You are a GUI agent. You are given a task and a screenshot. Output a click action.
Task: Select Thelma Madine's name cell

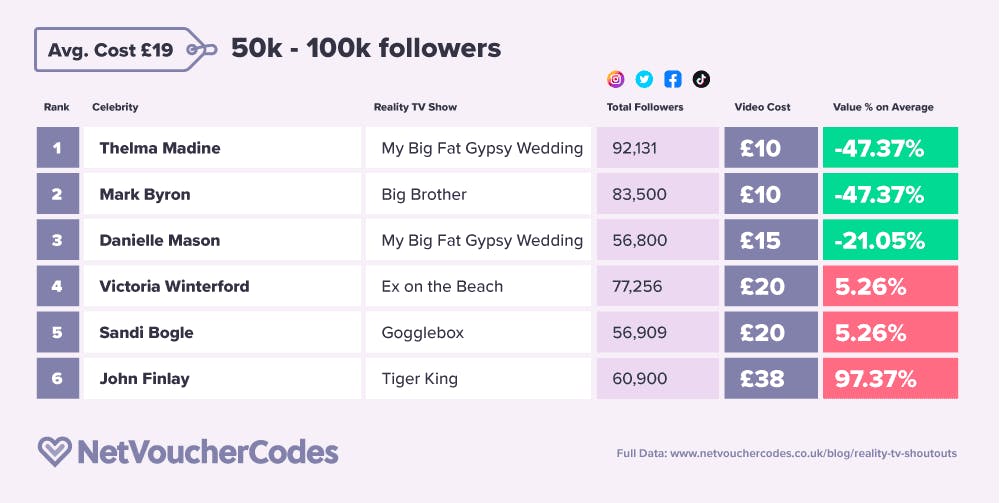pos(160,148)
